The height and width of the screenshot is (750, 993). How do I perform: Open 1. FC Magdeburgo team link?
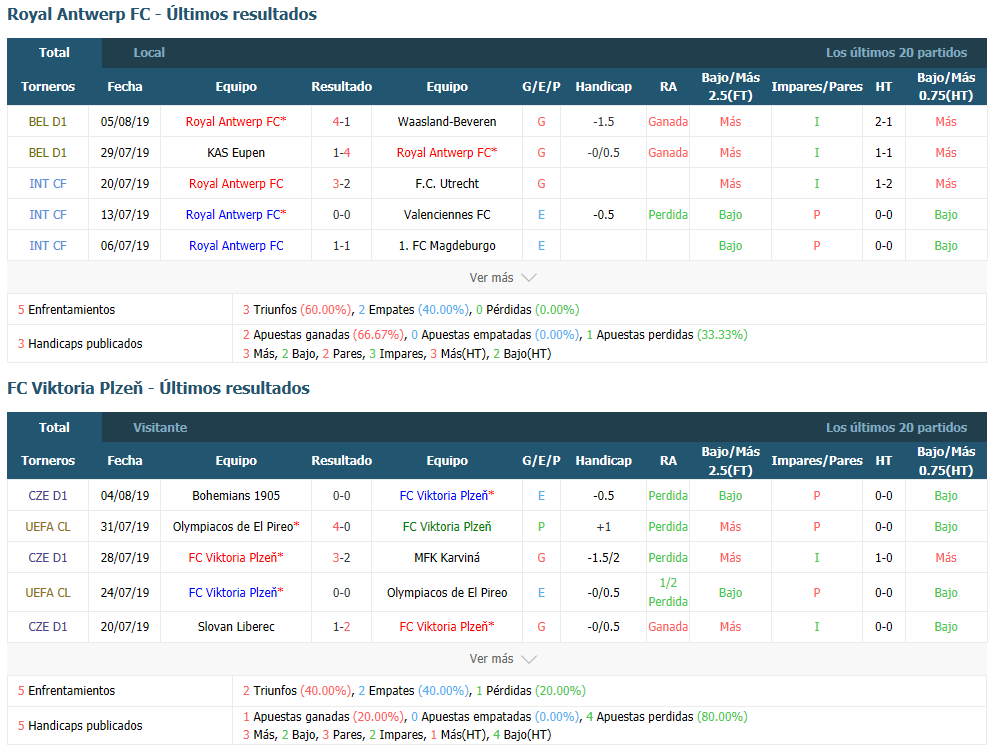(447, 246)
